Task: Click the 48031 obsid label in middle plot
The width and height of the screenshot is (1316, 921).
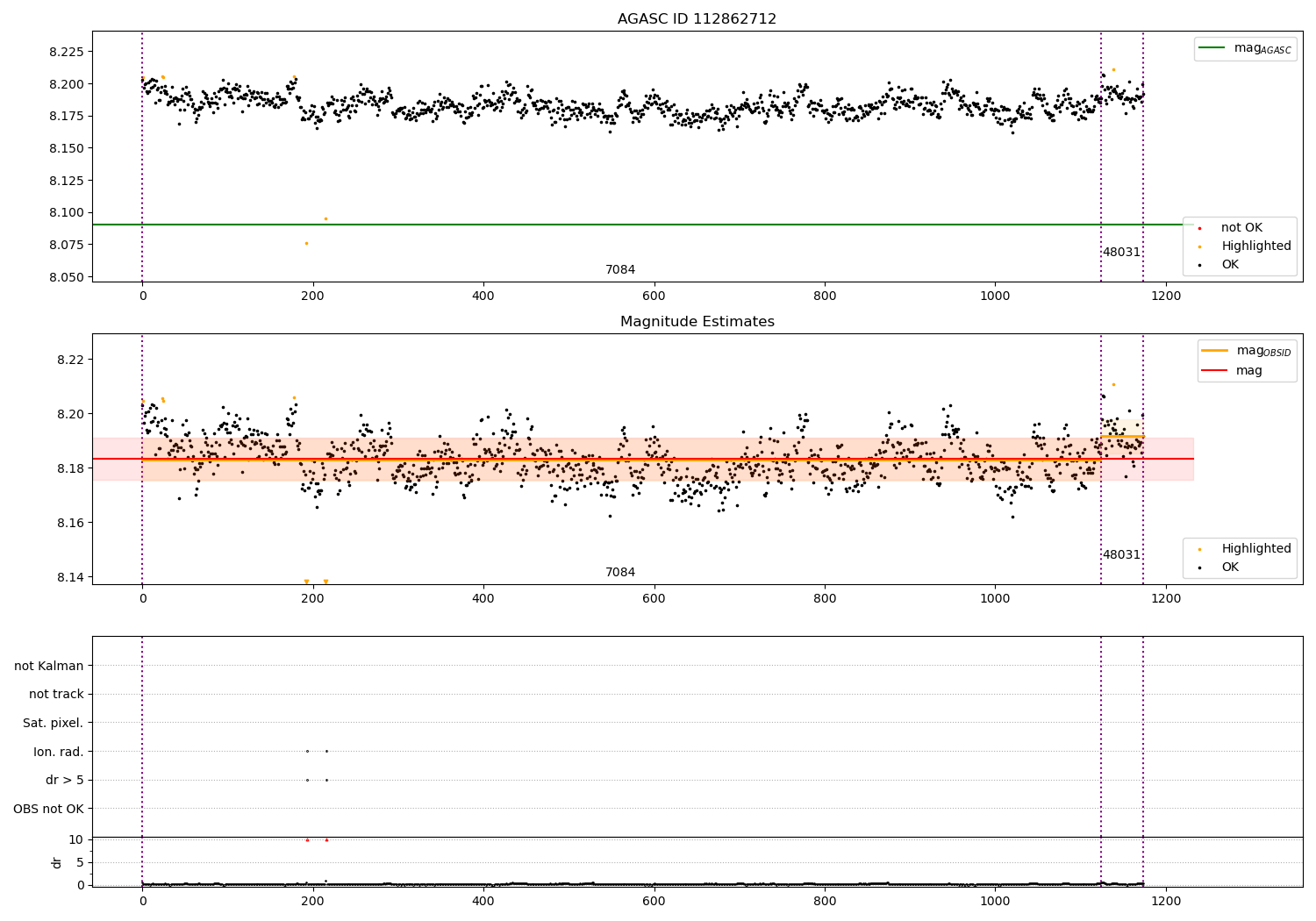Action: [1121, 554]
